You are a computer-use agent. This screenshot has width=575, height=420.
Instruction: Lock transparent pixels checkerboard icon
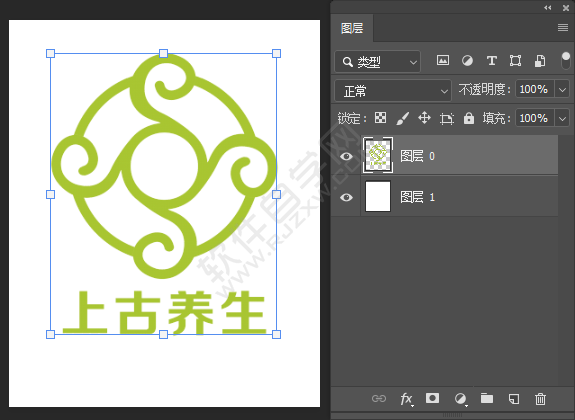380,118
